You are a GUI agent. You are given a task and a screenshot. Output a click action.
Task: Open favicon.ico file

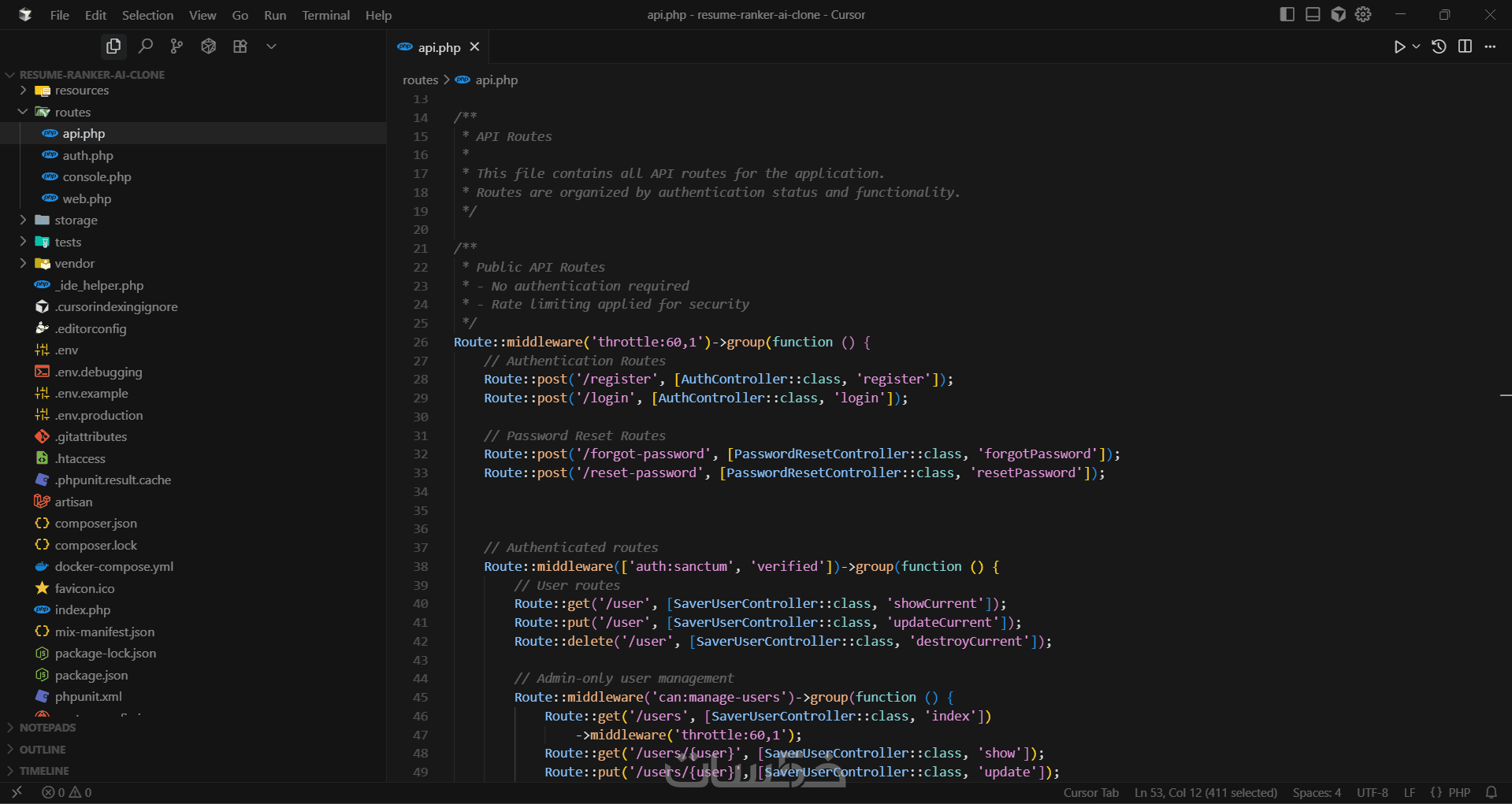tap(84, 589)
